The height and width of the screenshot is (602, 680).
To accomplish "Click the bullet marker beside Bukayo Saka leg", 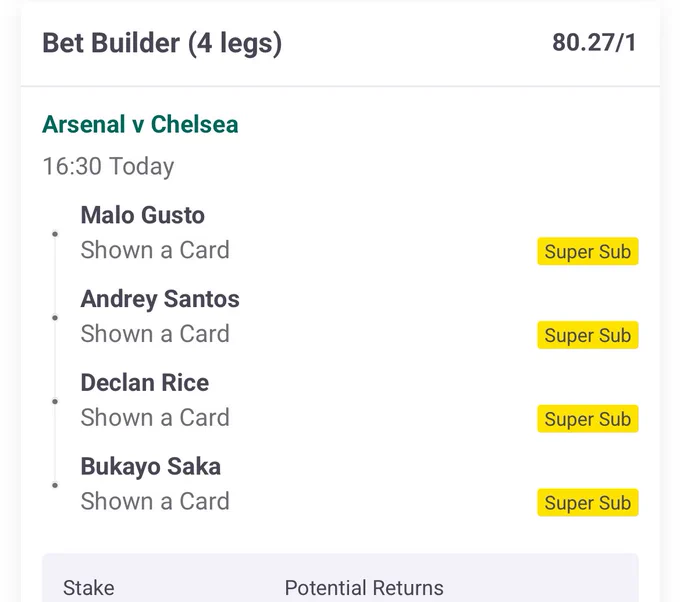I will (x=55, y=485).
